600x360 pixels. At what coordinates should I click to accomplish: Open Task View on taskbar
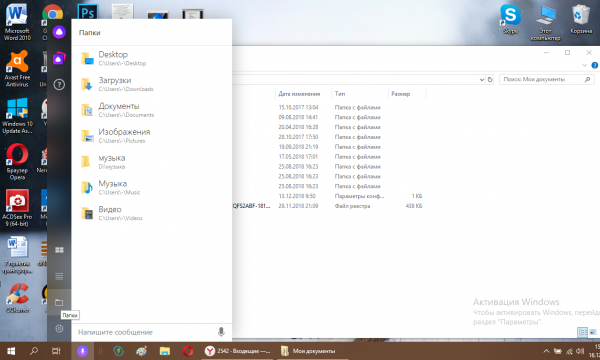click(56, 351)
